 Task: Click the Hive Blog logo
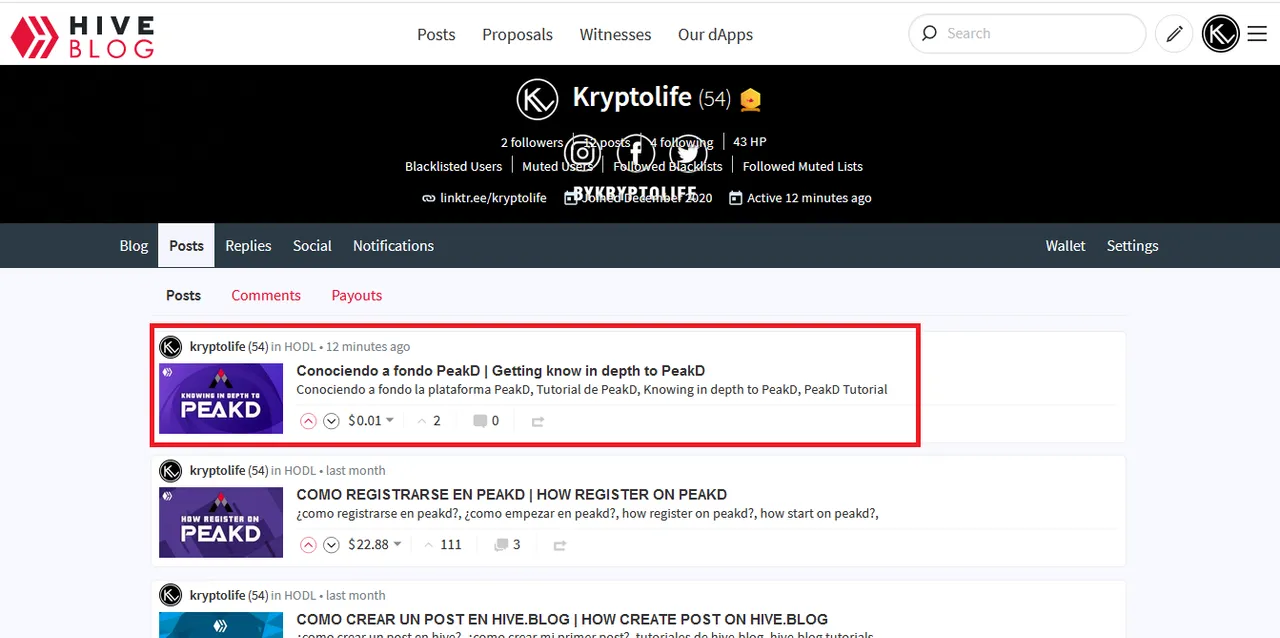tap(82, 37)
